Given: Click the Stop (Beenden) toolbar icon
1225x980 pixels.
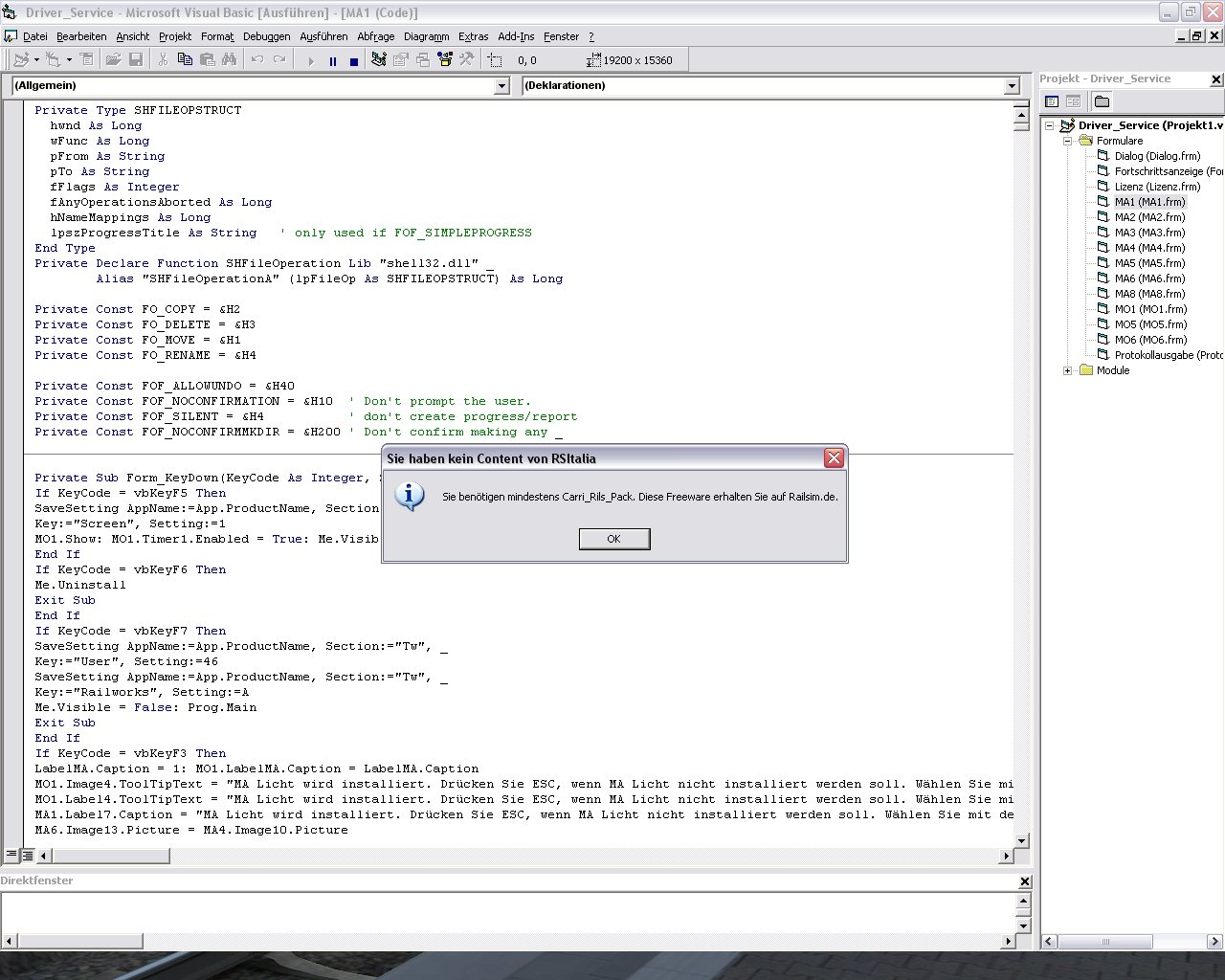Looking at the screenshot, I should click(353, 60).
